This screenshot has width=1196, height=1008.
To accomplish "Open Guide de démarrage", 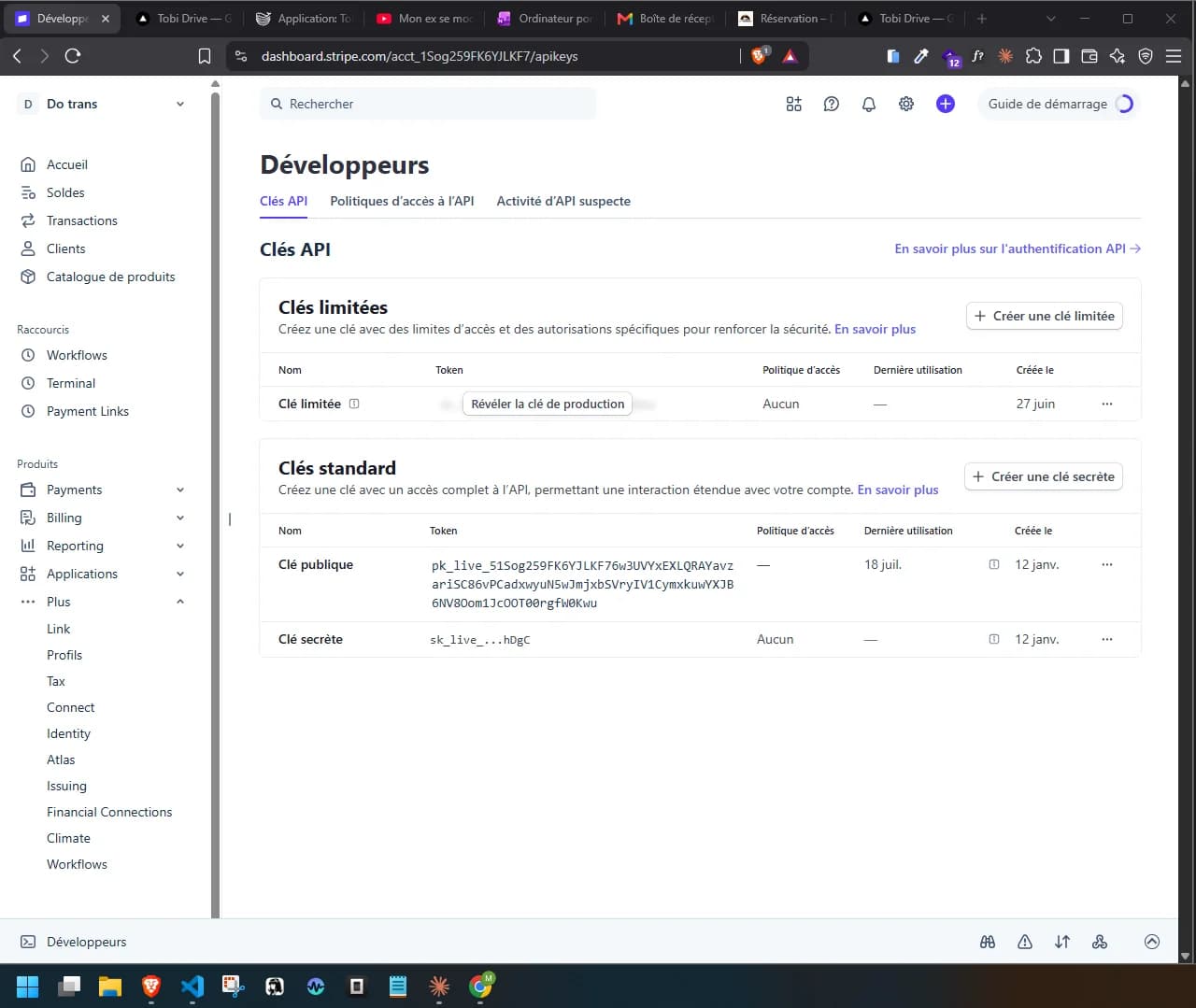I will (1059, 104).
